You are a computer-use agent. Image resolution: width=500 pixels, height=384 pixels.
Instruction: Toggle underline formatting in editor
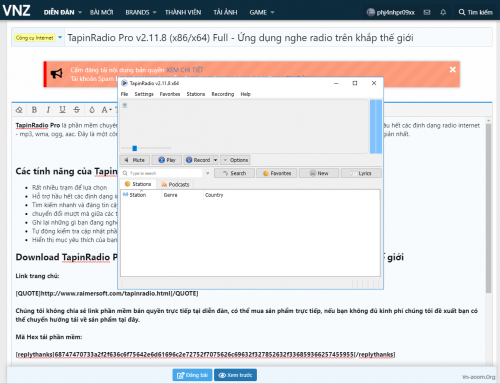[62, 110]
